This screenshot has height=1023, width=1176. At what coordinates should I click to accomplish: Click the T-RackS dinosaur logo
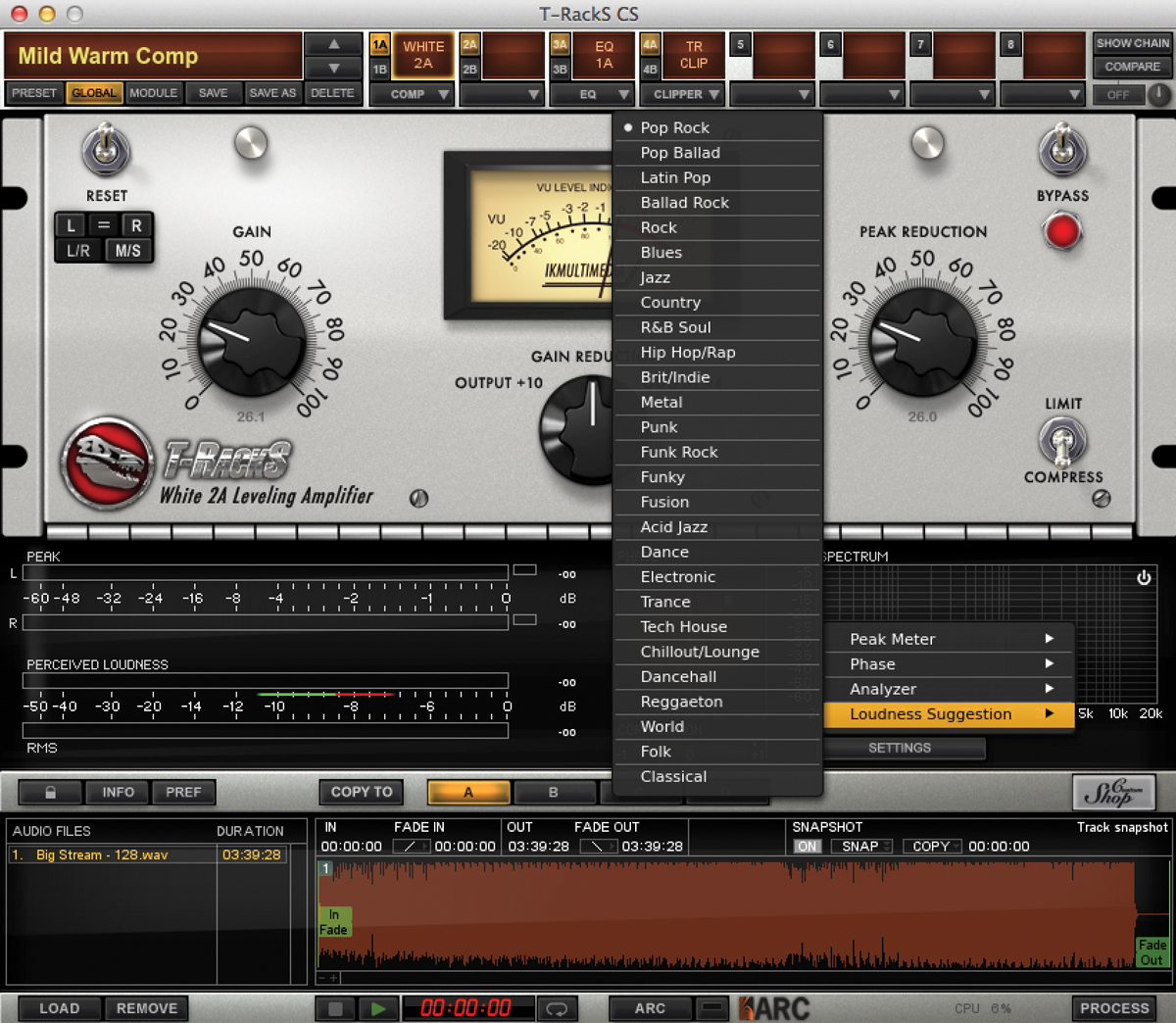pos(108,463)
